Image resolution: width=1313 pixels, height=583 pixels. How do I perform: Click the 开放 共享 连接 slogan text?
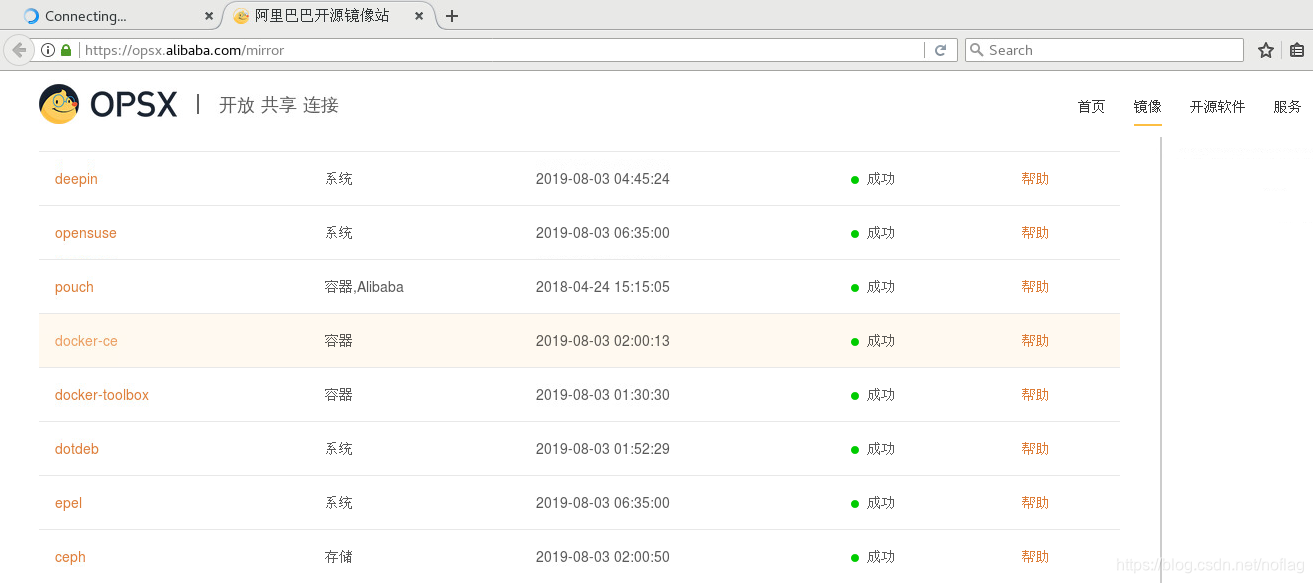[x=279, y=105]
